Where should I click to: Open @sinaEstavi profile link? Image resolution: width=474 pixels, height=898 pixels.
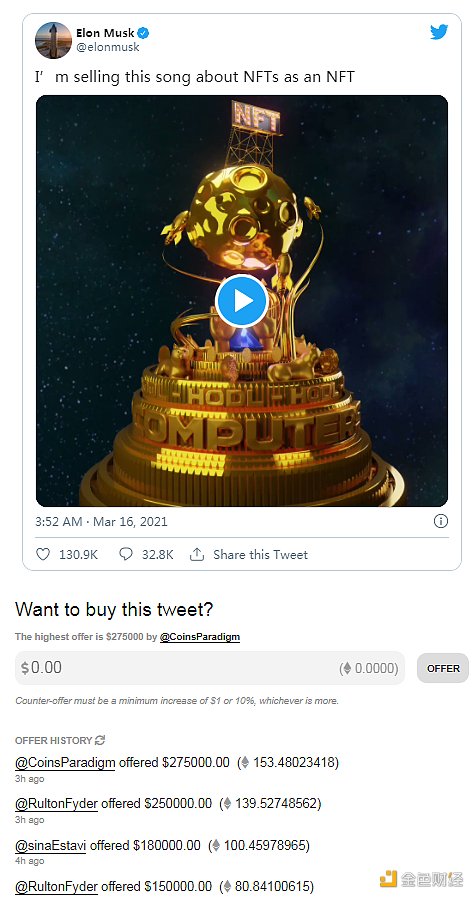[x=50, y=845]
